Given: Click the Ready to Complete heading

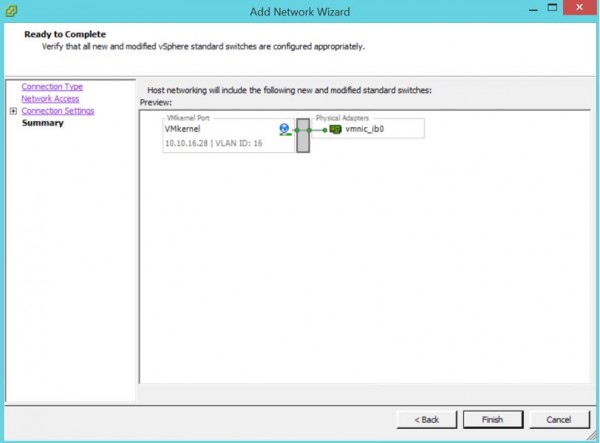Looking at the screenshot, I should 65,34.
